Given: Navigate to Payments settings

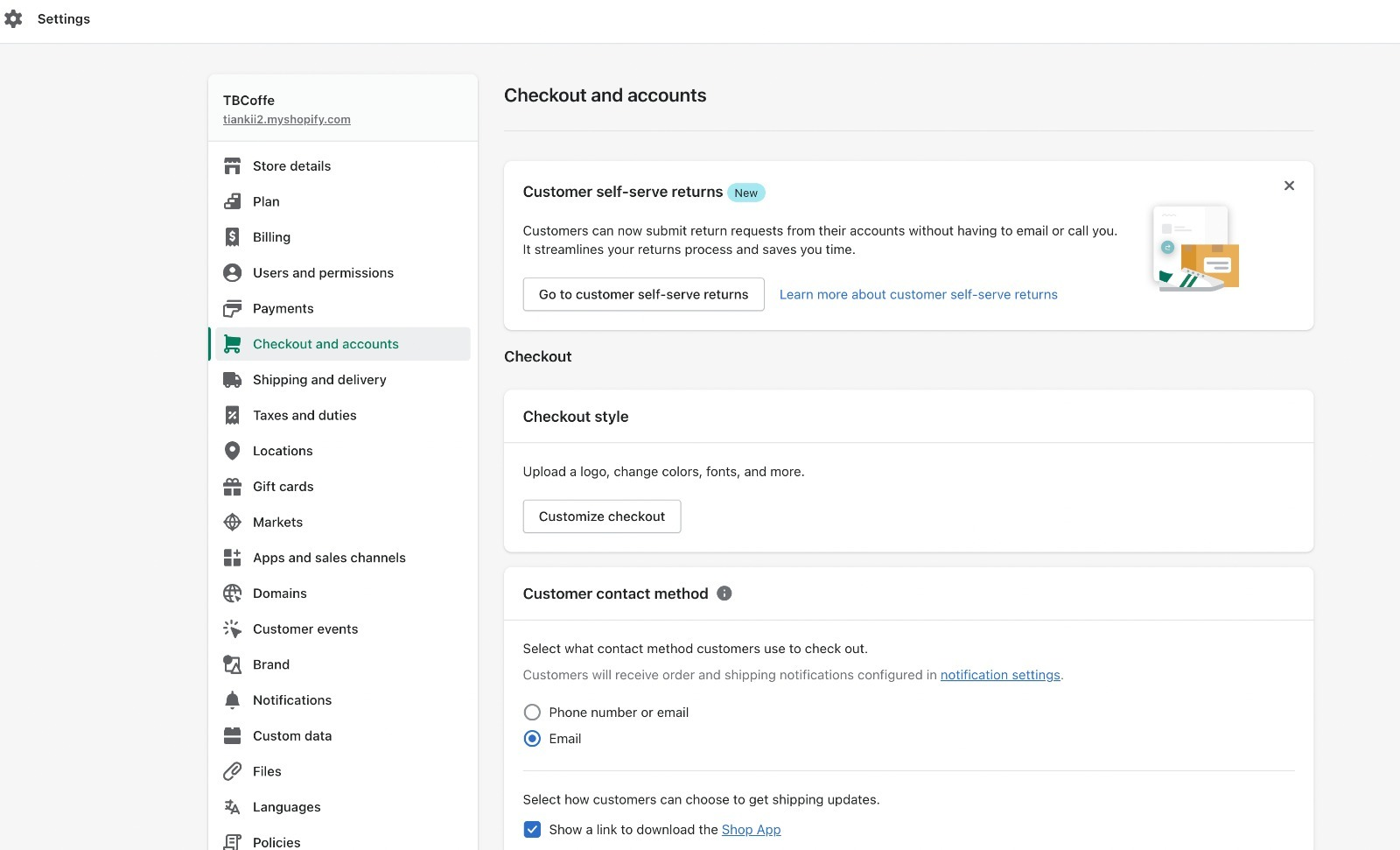Looking at the screenshot, I should pyautogui.click(x=283, y=308).
